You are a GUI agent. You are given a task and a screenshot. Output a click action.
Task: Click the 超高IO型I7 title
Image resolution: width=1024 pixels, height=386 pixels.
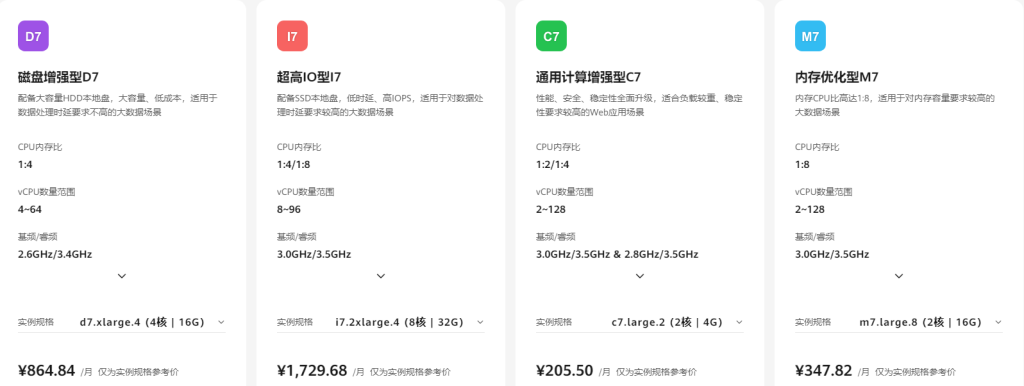[309, 78]
